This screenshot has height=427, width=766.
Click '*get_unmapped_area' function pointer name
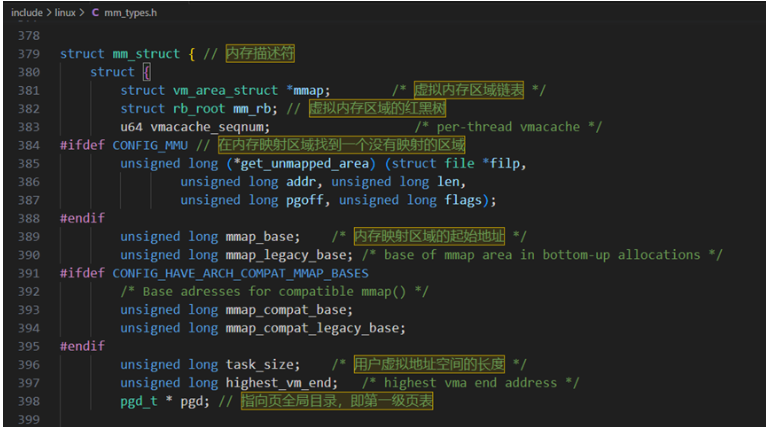point(300,164)
